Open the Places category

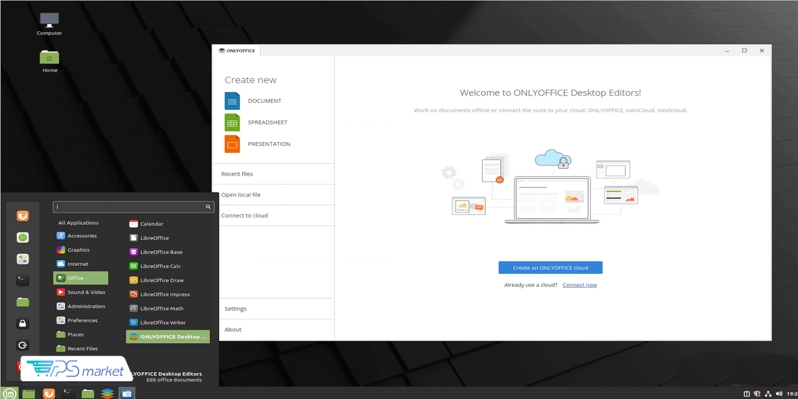pyautogui.click(x=81, y=335)
